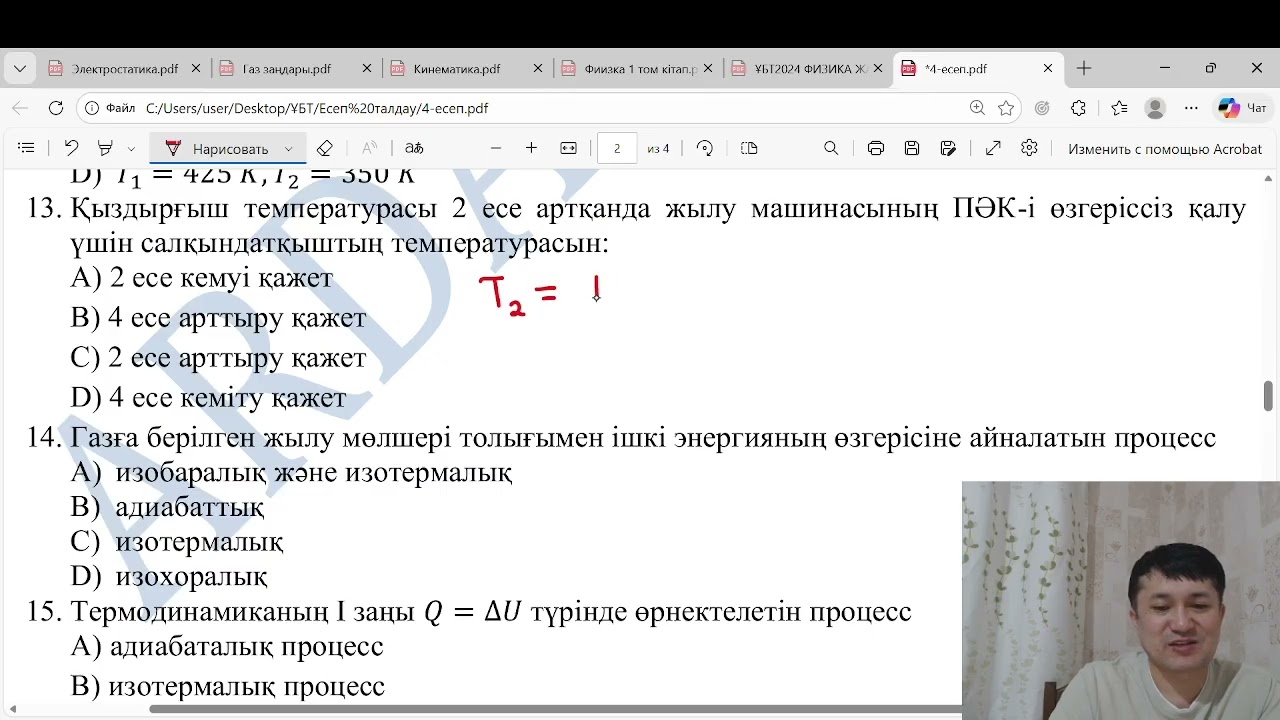
Task: Click answer D) 4 есе кеміту қажет
Action: point(208,397)
